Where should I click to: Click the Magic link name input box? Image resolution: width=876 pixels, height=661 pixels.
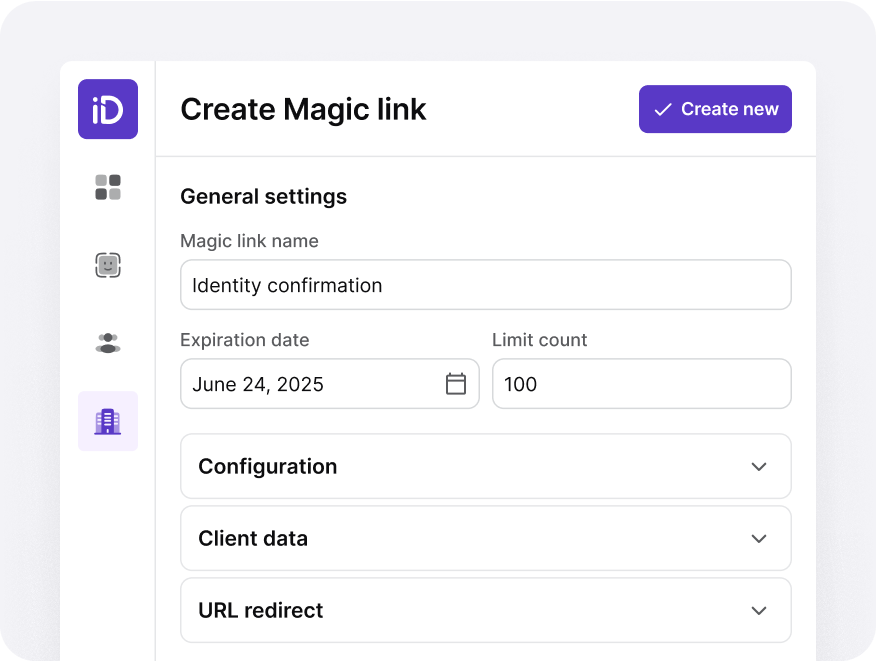[x=485, y=284]
